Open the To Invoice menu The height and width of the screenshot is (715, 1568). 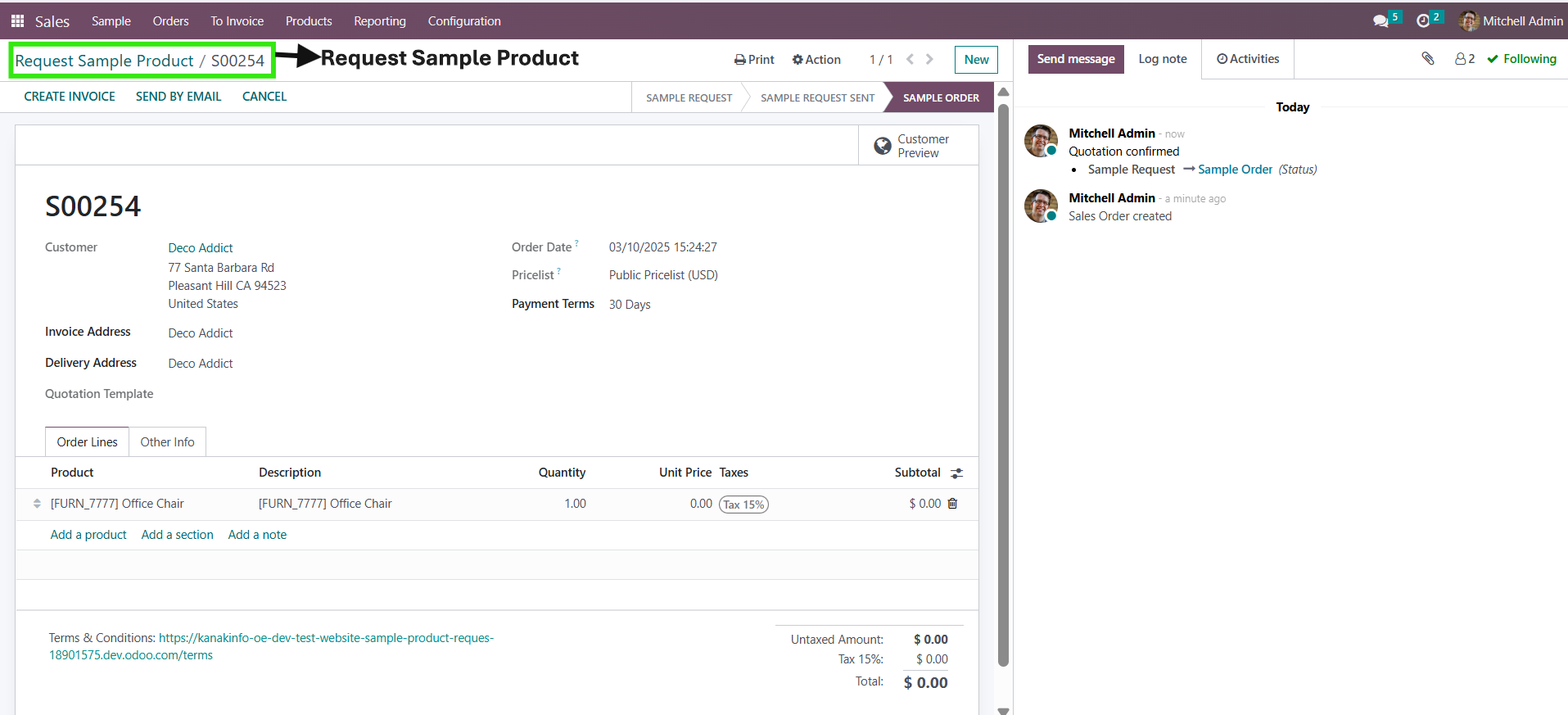click(x=237, y=21)
